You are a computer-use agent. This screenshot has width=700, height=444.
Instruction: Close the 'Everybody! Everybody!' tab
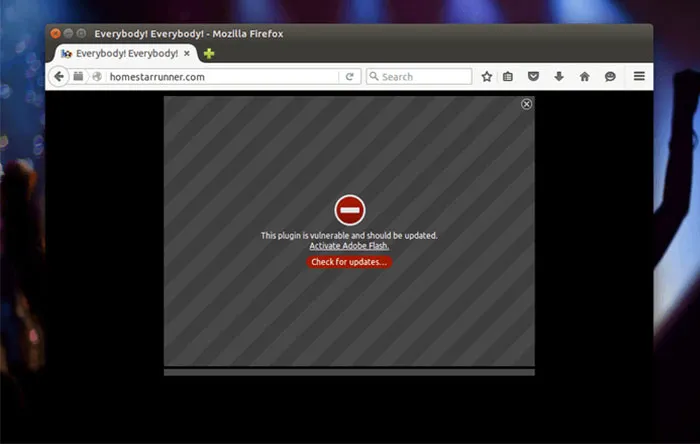point(187,53)
